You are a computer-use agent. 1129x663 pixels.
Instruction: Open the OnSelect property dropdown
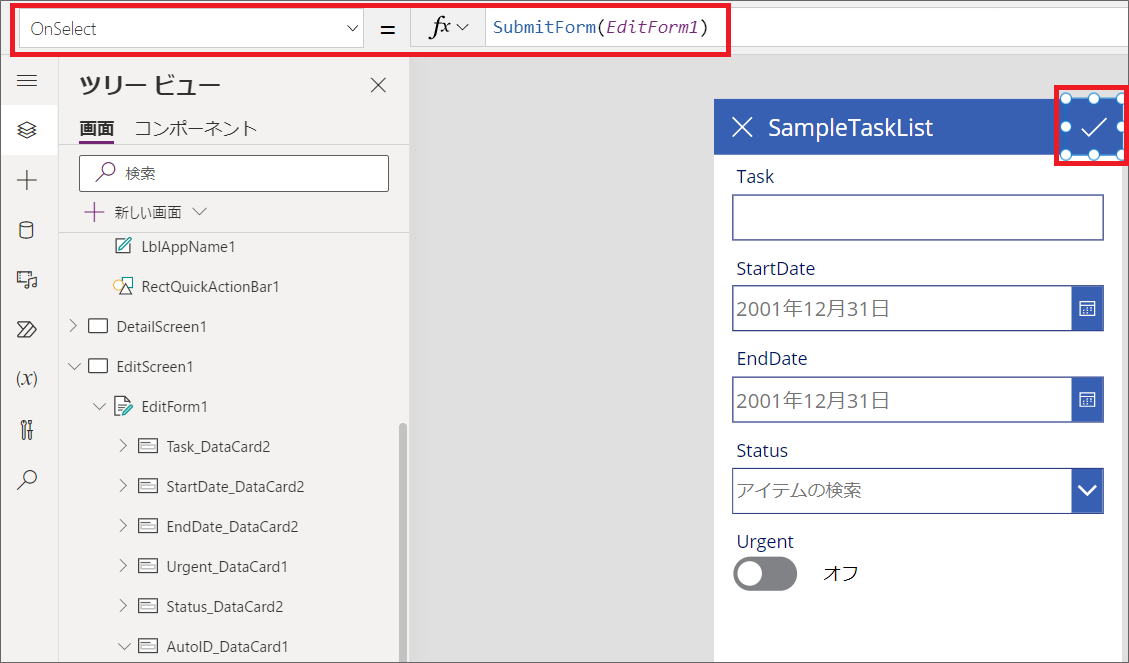[350, 28]
